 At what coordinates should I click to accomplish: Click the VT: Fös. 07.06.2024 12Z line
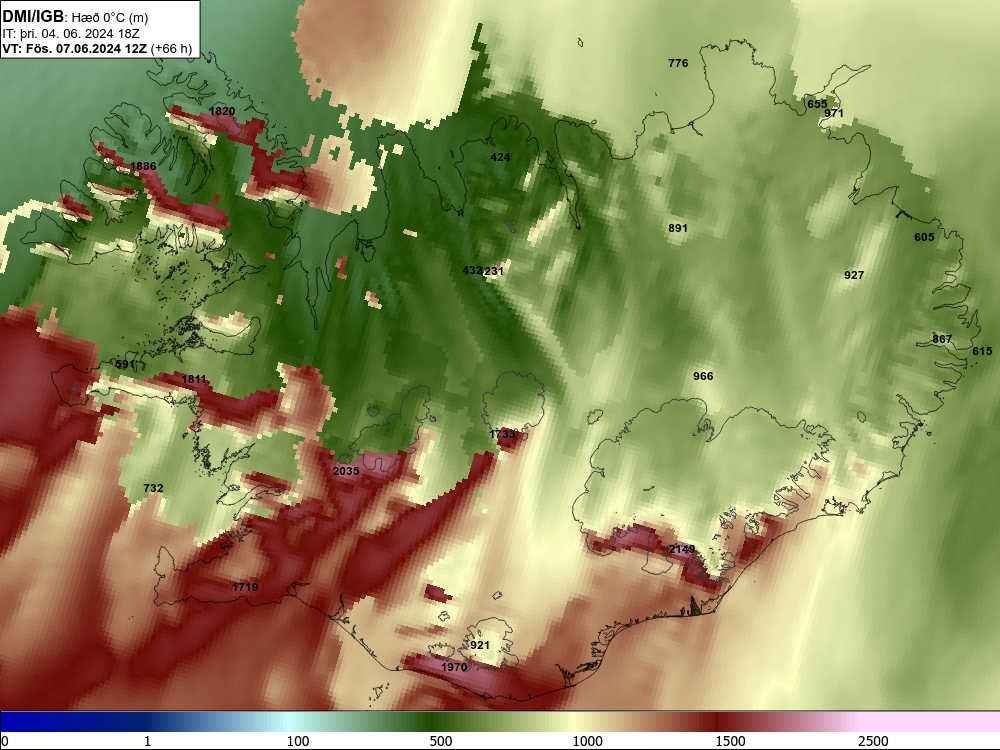pos(75,49)
